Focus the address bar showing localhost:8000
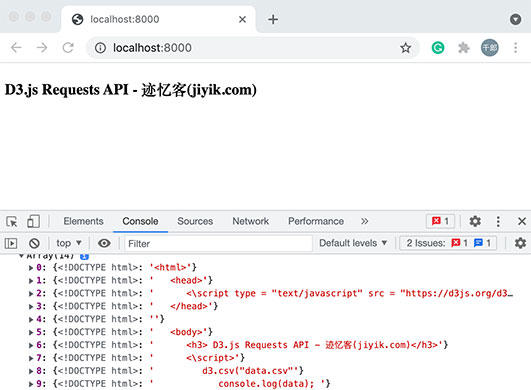Screen dimensions: 531x390 (x=254, y=48)
